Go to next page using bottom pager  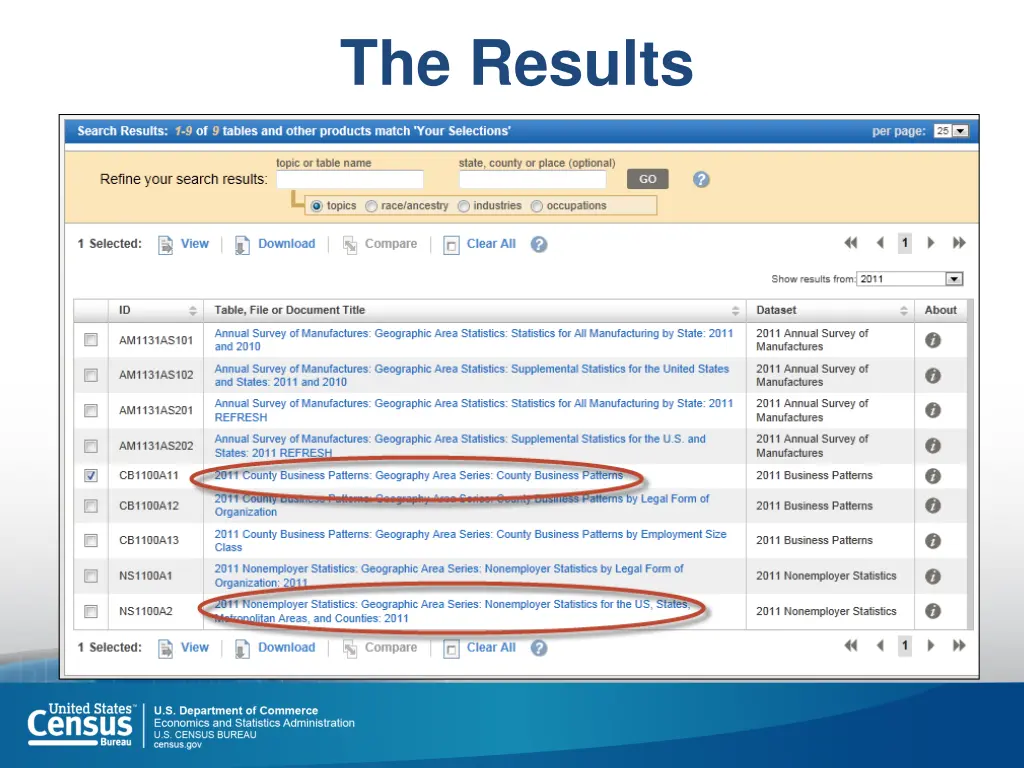tap(931, 646)
